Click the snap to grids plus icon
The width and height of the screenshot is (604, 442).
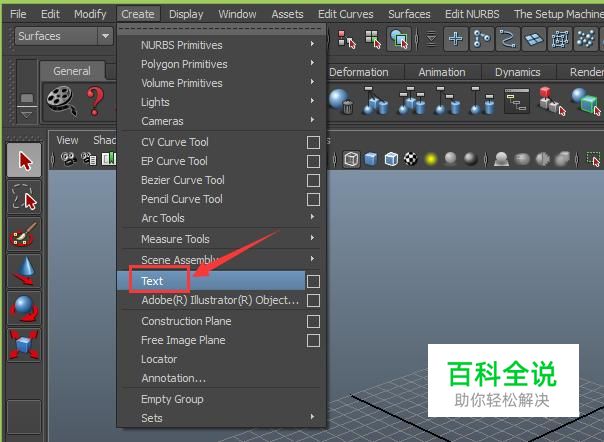click(456, 39)
